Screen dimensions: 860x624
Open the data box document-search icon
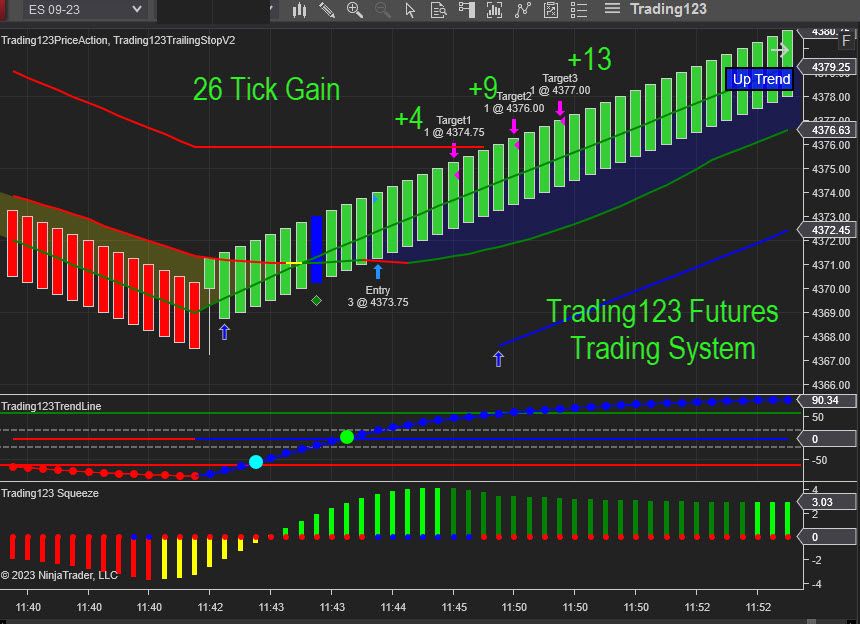[x=438, y=10]
